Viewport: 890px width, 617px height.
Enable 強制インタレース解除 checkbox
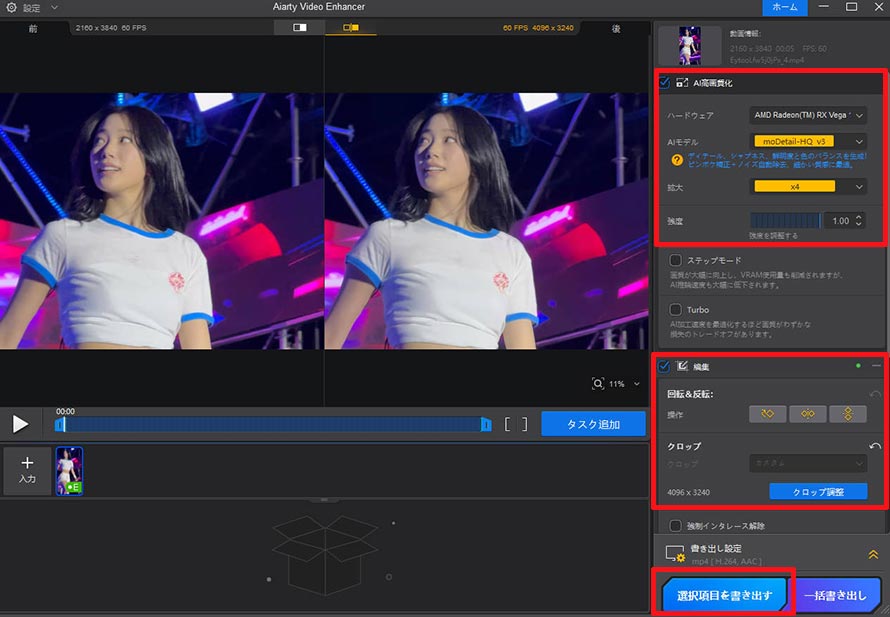675,526
